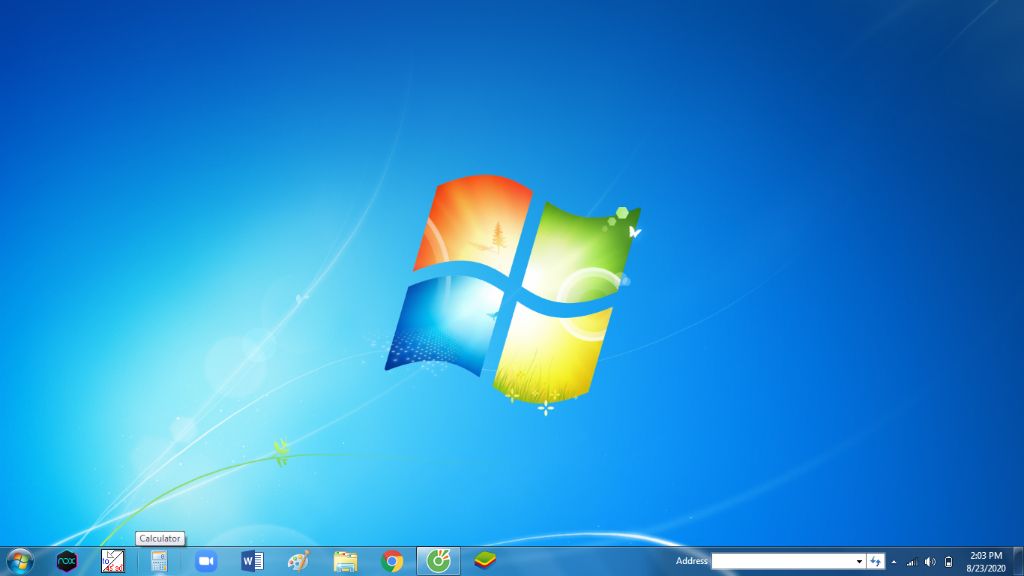Image resolution: width=1024 pixels, height=576 pixels.
Task: Open the red and blue 'to' converter icon
Action: pyautogui.click(x=112, y=561)
